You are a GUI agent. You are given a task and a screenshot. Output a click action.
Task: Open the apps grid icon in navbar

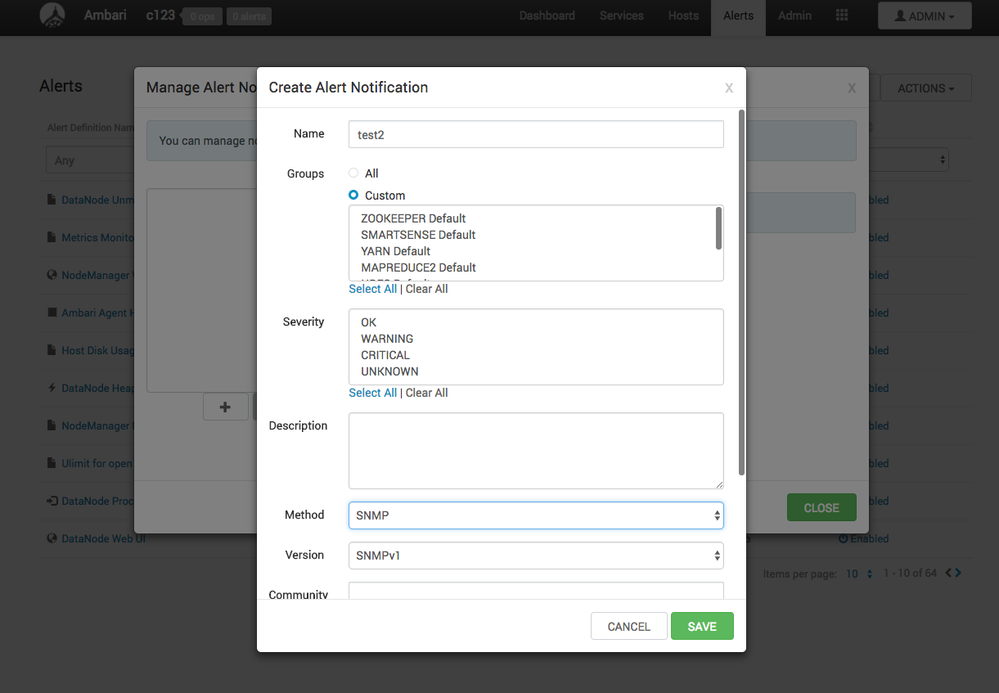pos(842,15)
